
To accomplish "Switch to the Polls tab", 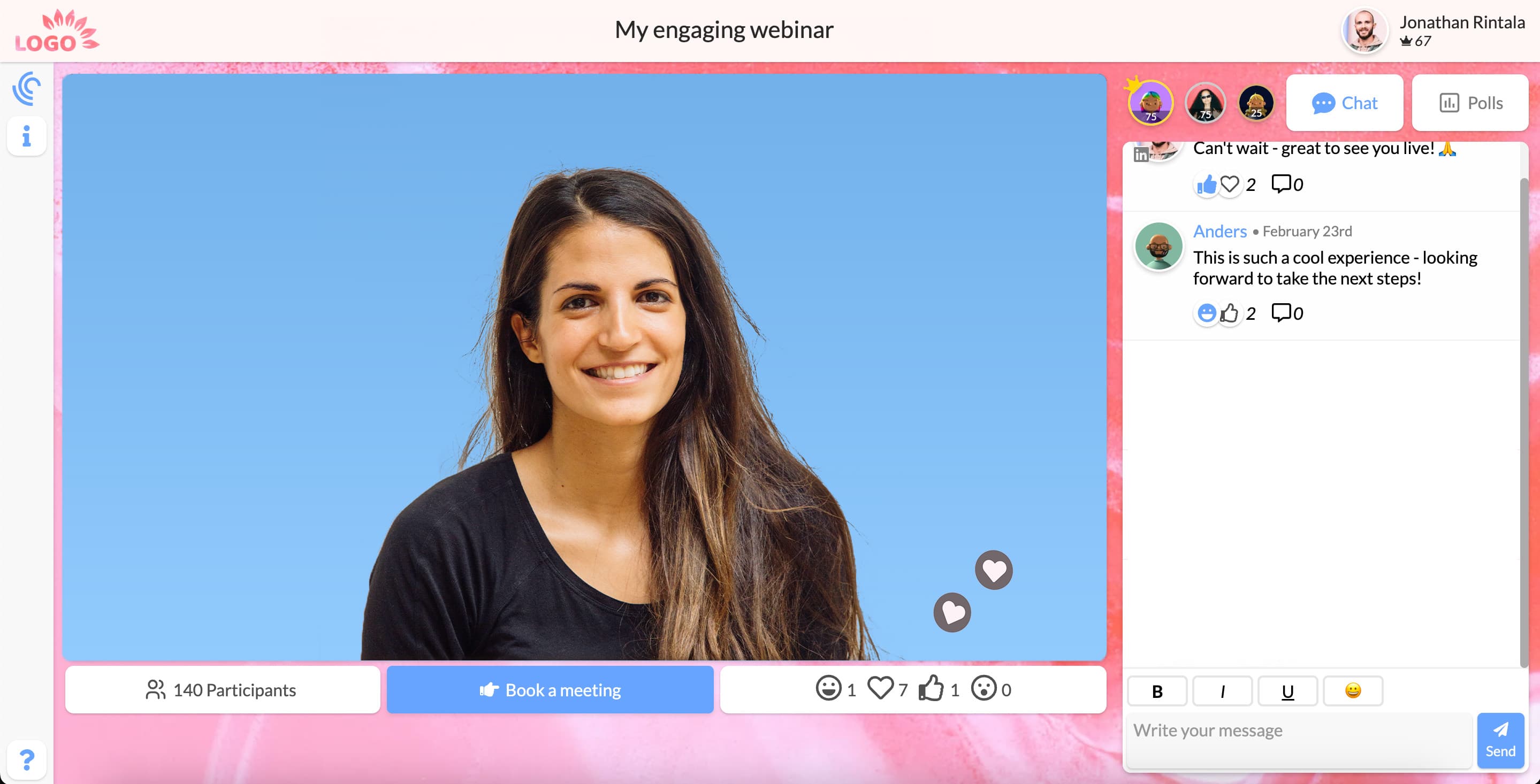I will 1470,102.
